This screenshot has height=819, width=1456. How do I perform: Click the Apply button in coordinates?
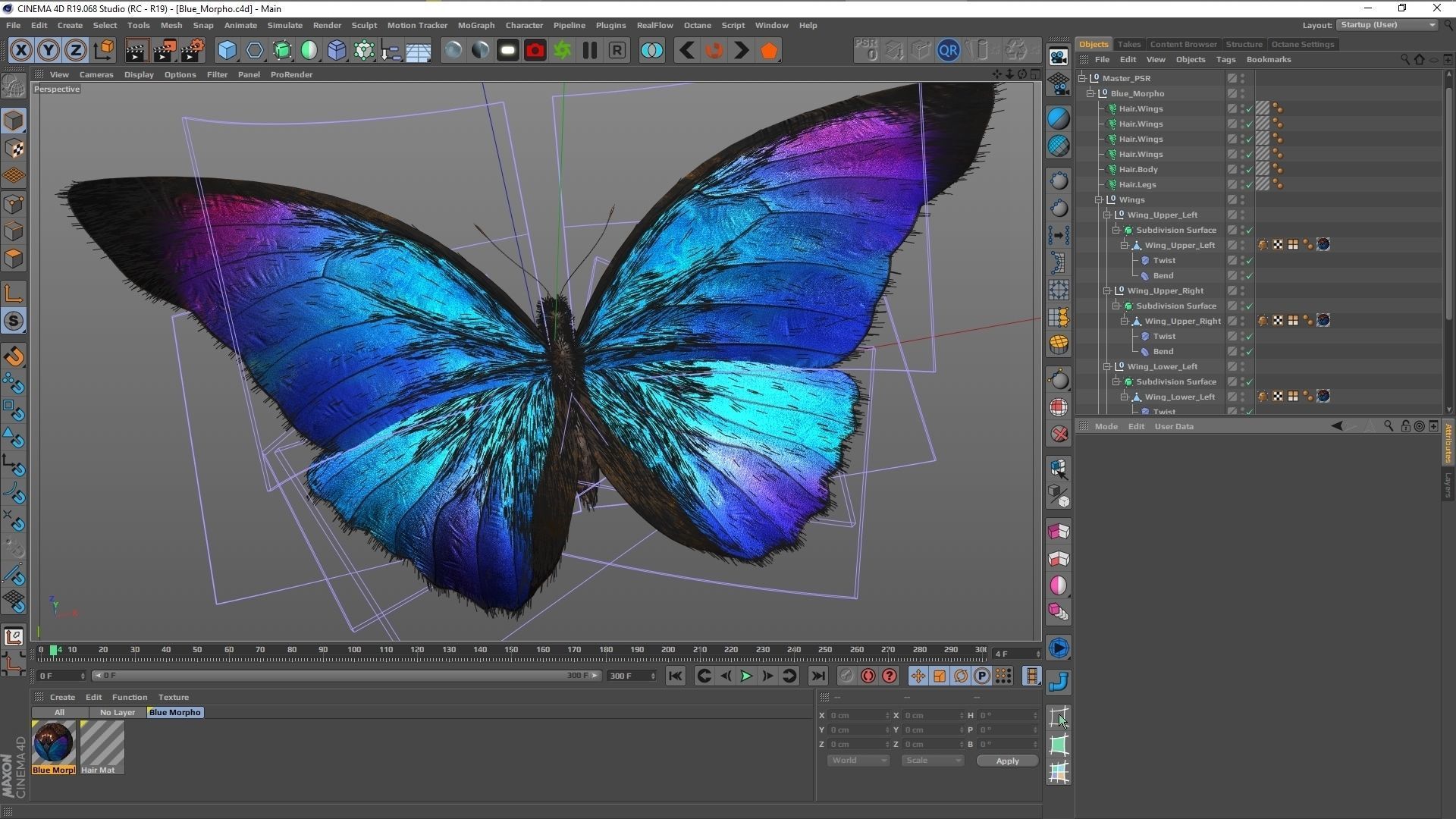pyautogui.click(x=1007, y=761)
